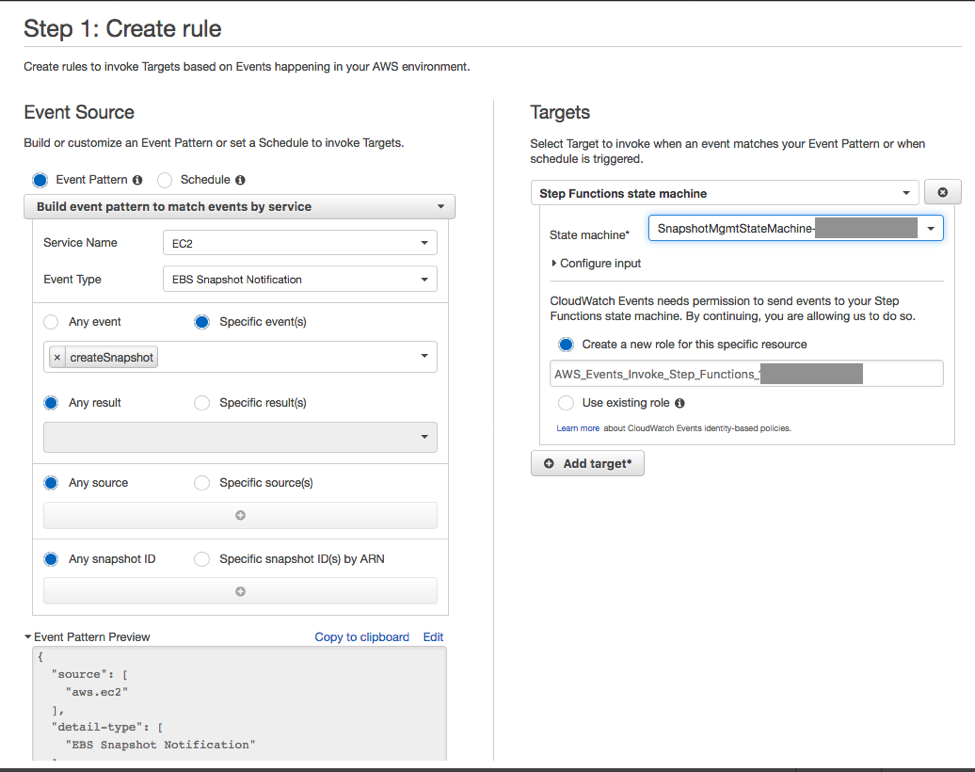Select the Schedule radio button
This screenshot has height=772, width=975.
165,180
